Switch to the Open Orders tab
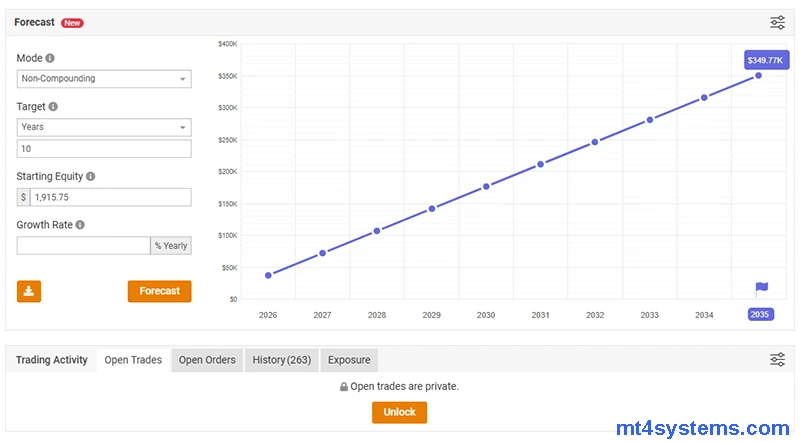800x442 pixels. [207, 360]
